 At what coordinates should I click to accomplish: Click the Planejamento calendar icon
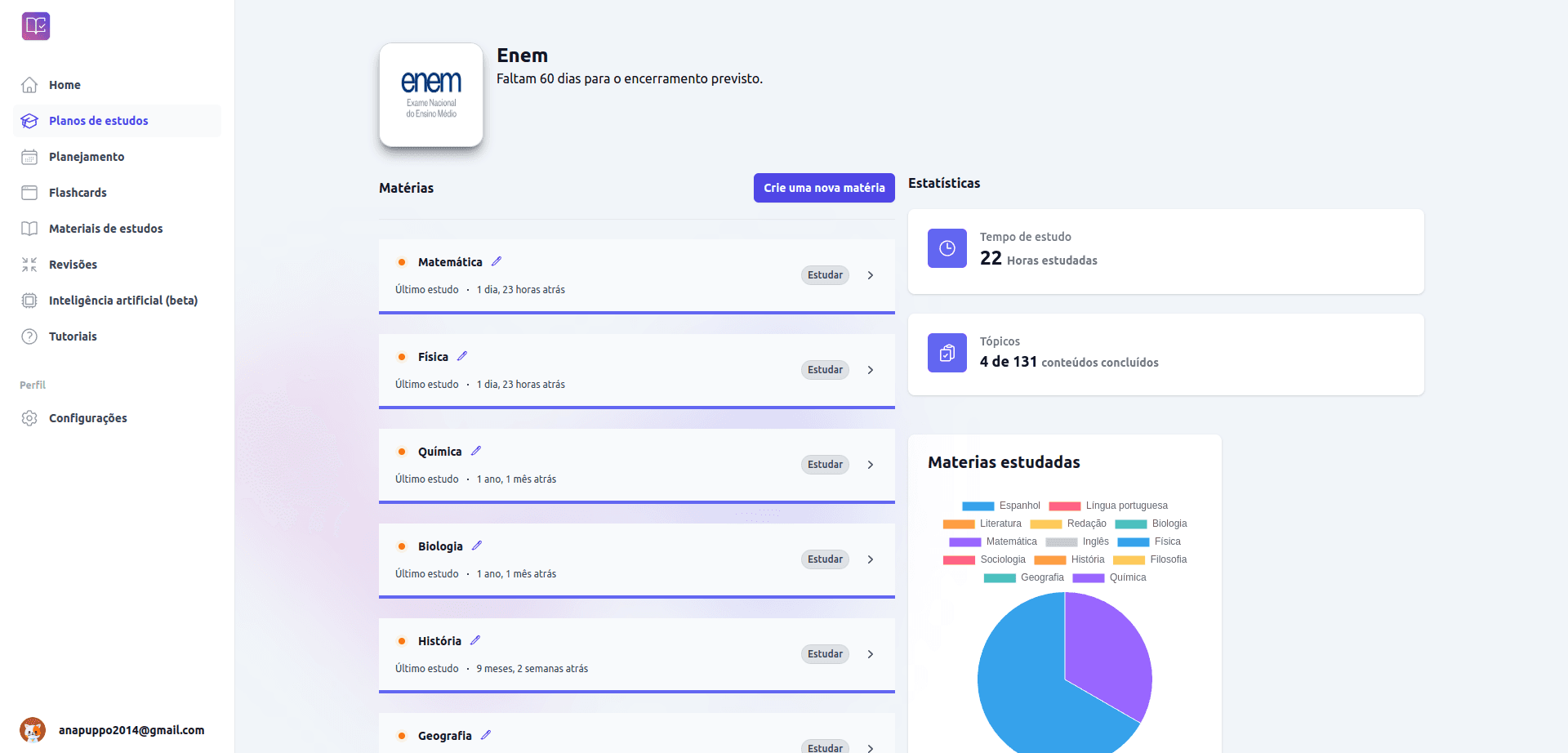tap(29, 157)
